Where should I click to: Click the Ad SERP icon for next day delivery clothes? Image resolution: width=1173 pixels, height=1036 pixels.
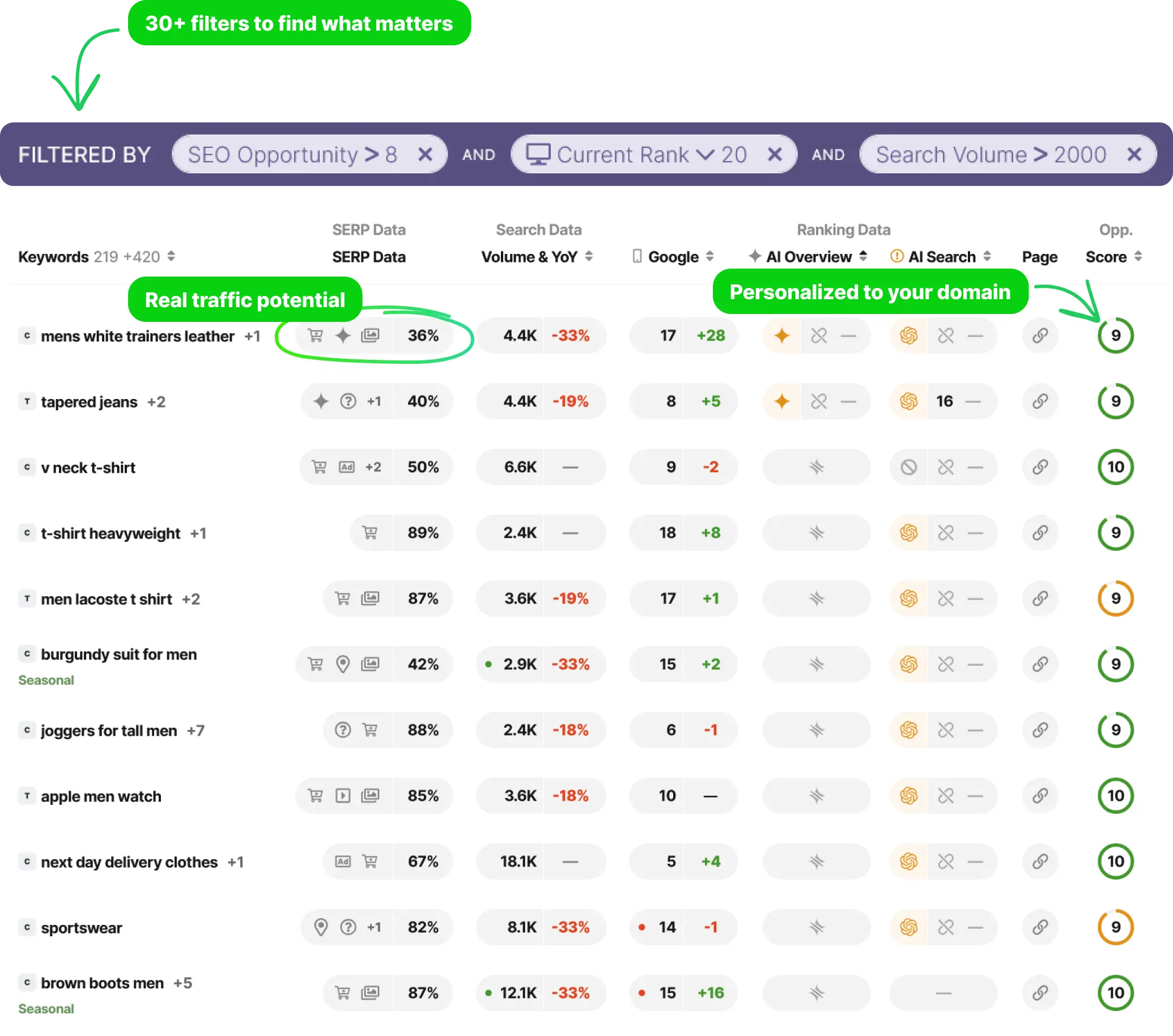click(342, 861)
